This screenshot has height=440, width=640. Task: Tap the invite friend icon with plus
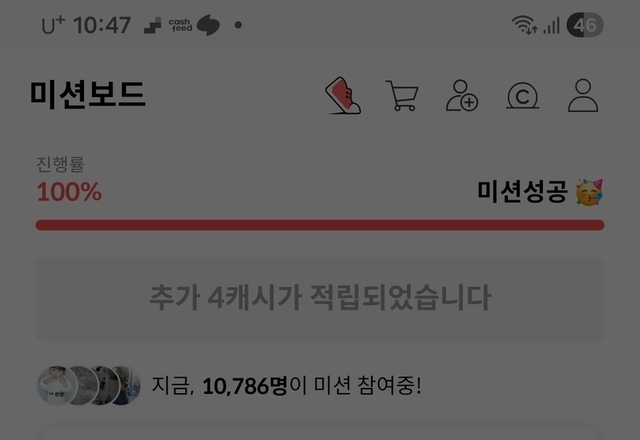462,96
